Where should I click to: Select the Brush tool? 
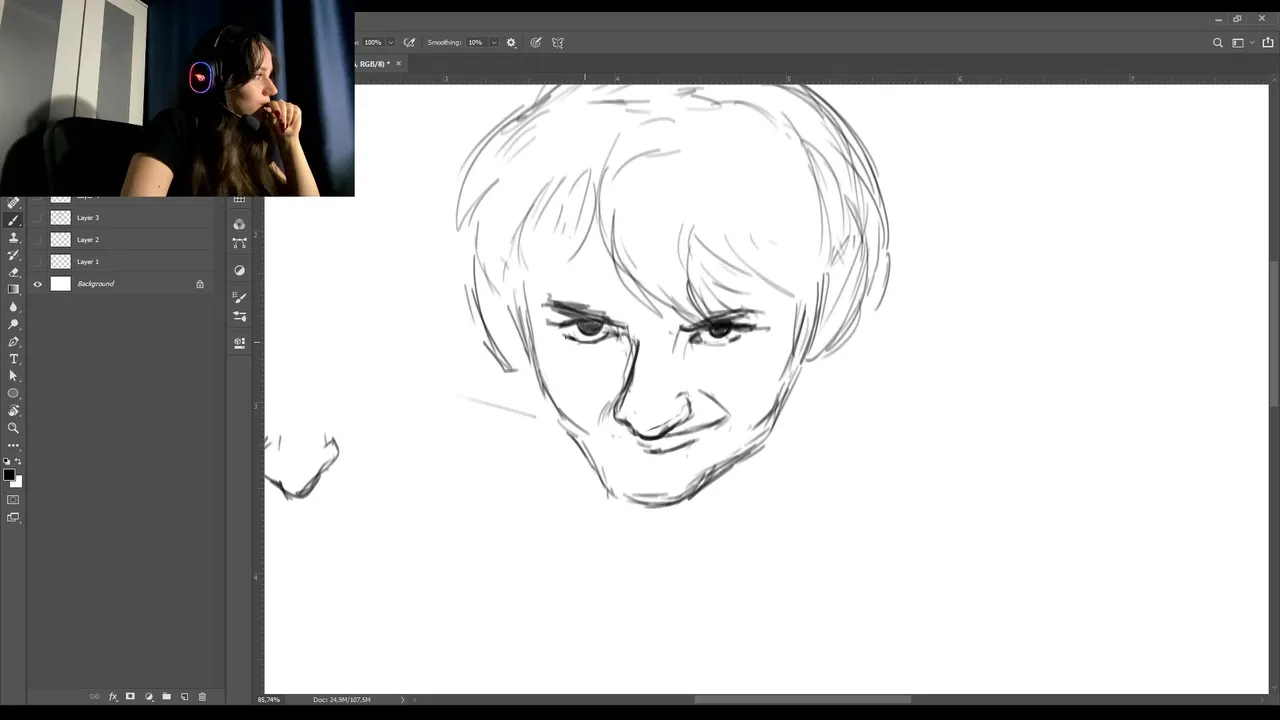(13, 221)
